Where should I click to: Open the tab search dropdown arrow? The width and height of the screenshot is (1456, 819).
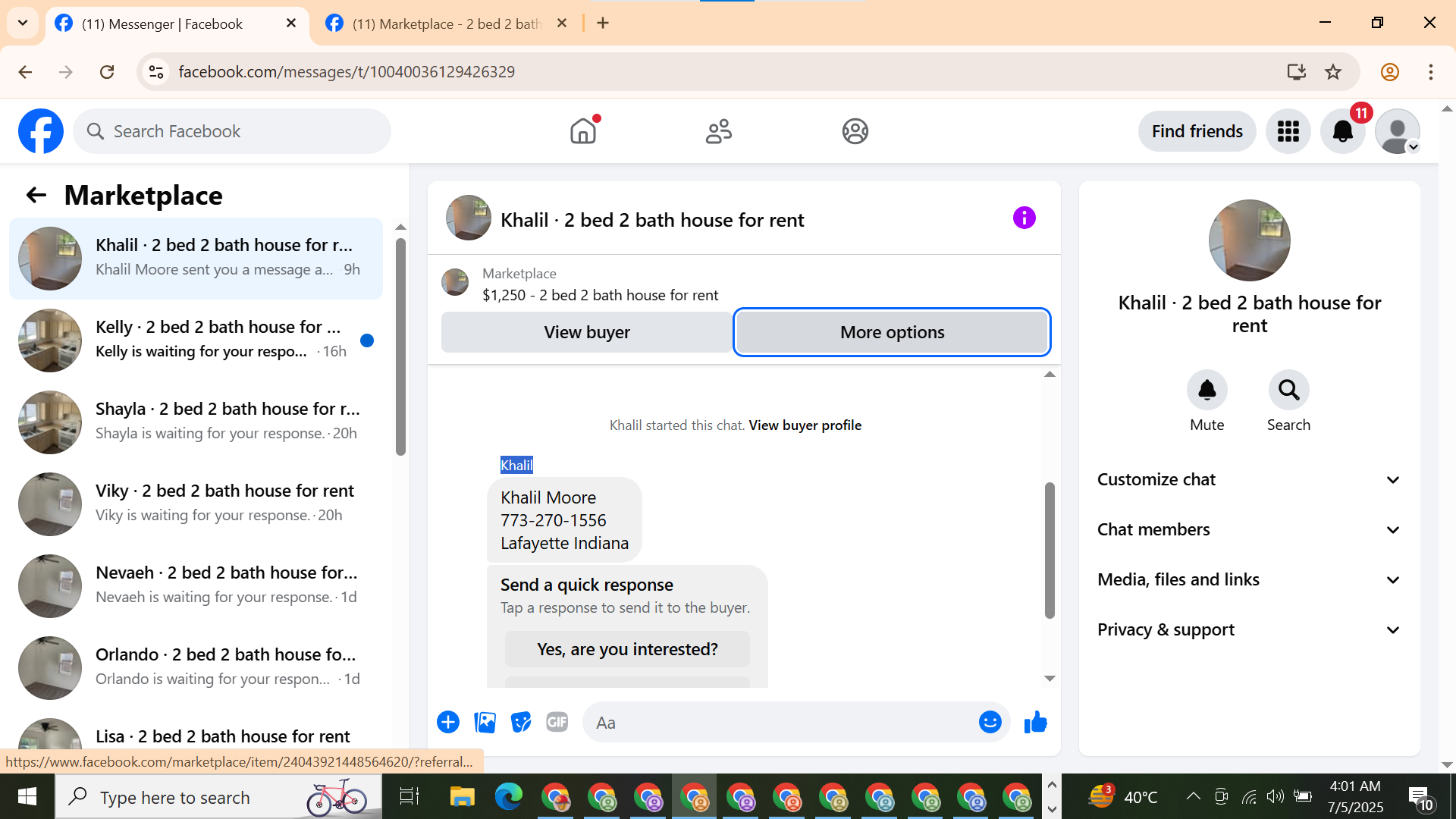click(23, 23)
